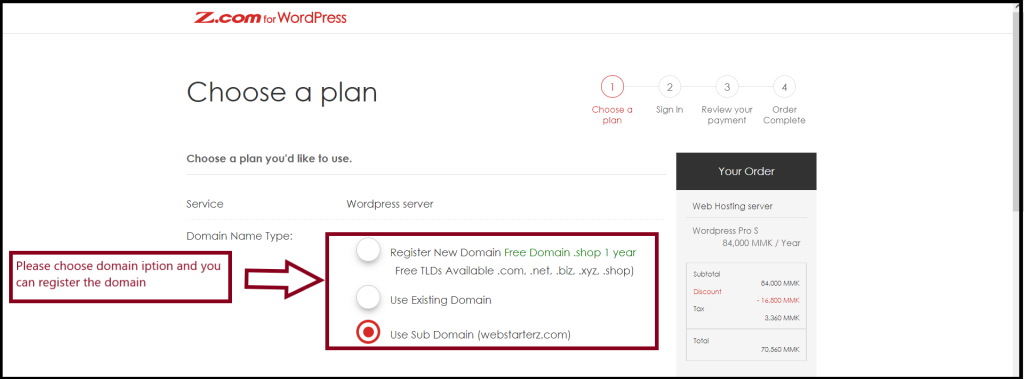
Task: Click the Choose a plan page heading
Action: coord(282,93)
